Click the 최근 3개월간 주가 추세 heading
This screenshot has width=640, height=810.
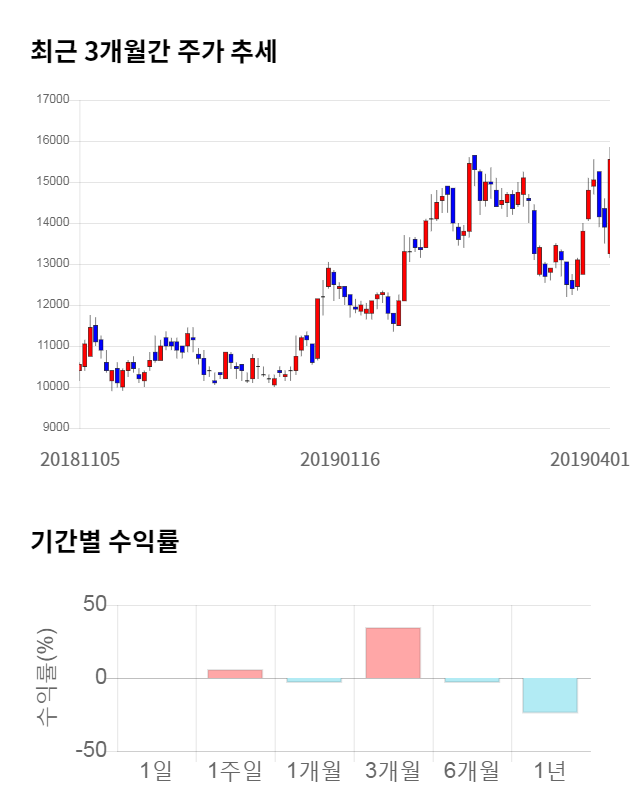pyautogui.click(x=153, y=51)
